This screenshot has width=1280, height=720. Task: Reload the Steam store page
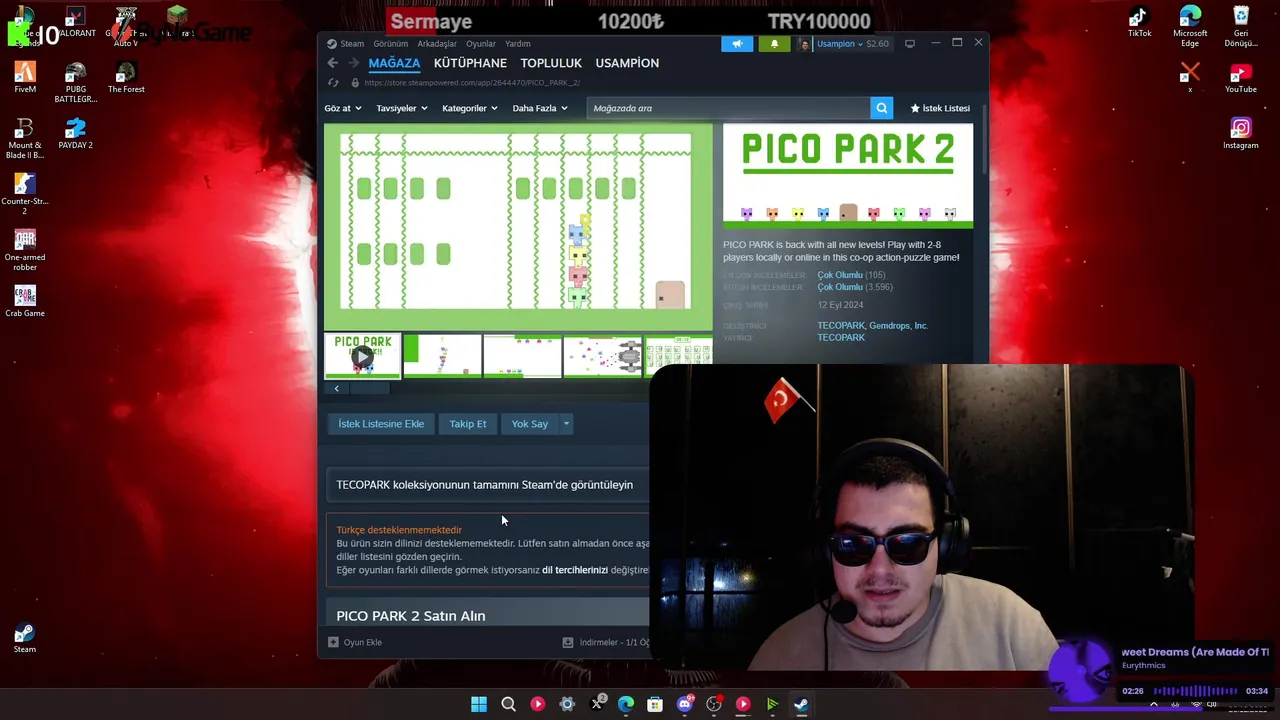pyautogui.click(x=333, y=83)
